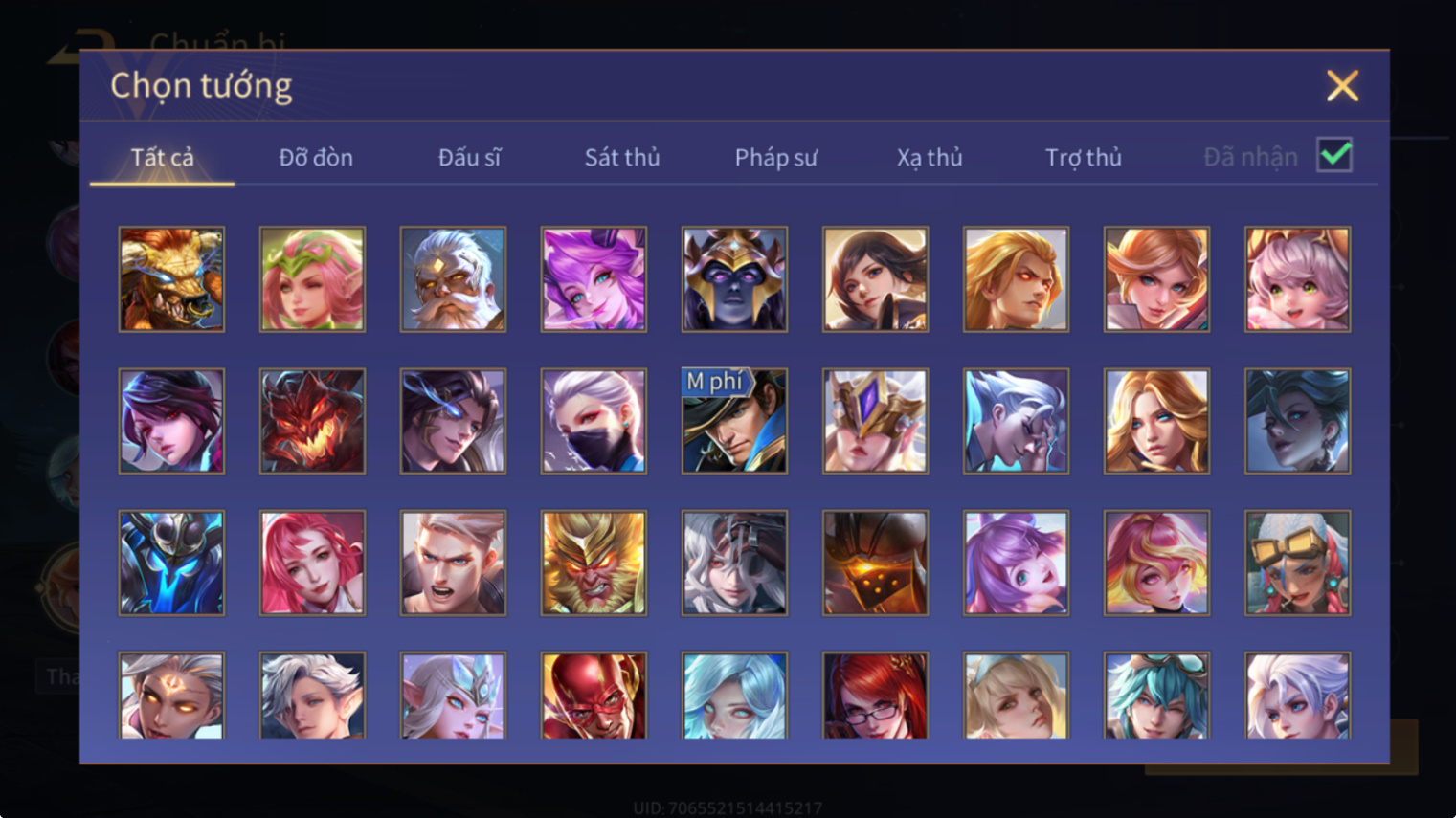Show Pháp sư heroes
Screen dimensions: 1456x818
776,157
